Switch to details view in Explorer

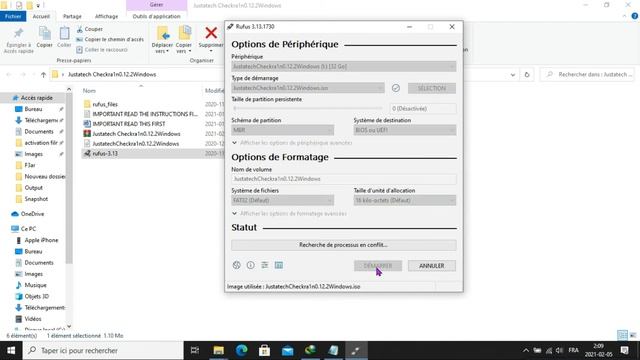pos(622,335)
